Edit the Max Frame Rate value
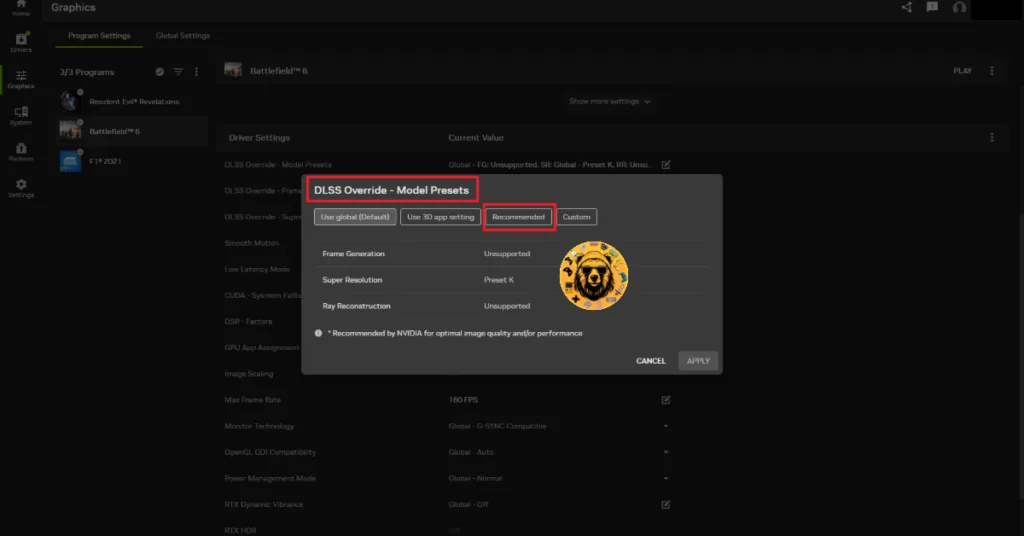Viewport: 1024px width, 536px height. [665, 400]
